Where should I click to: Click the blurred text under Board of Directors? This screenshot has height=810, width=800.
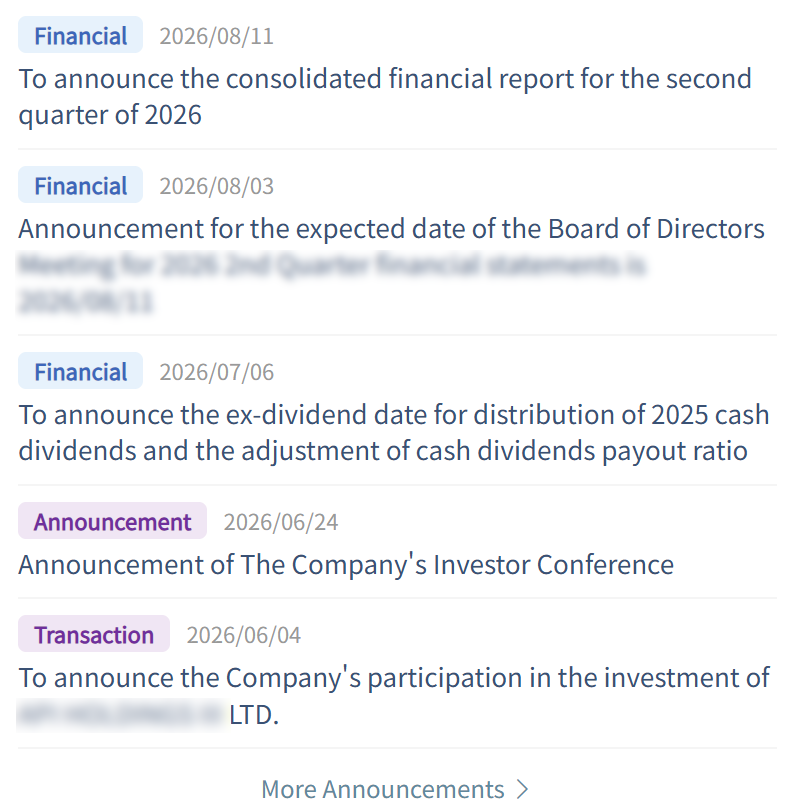pos(331,283)
